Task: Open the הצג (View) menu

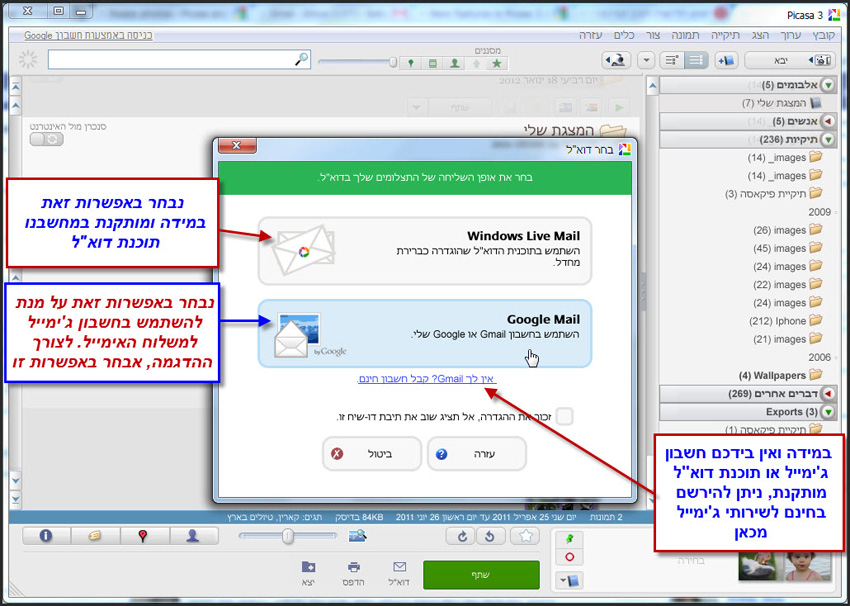Action: pyautogui.click(x=760, y=35)
